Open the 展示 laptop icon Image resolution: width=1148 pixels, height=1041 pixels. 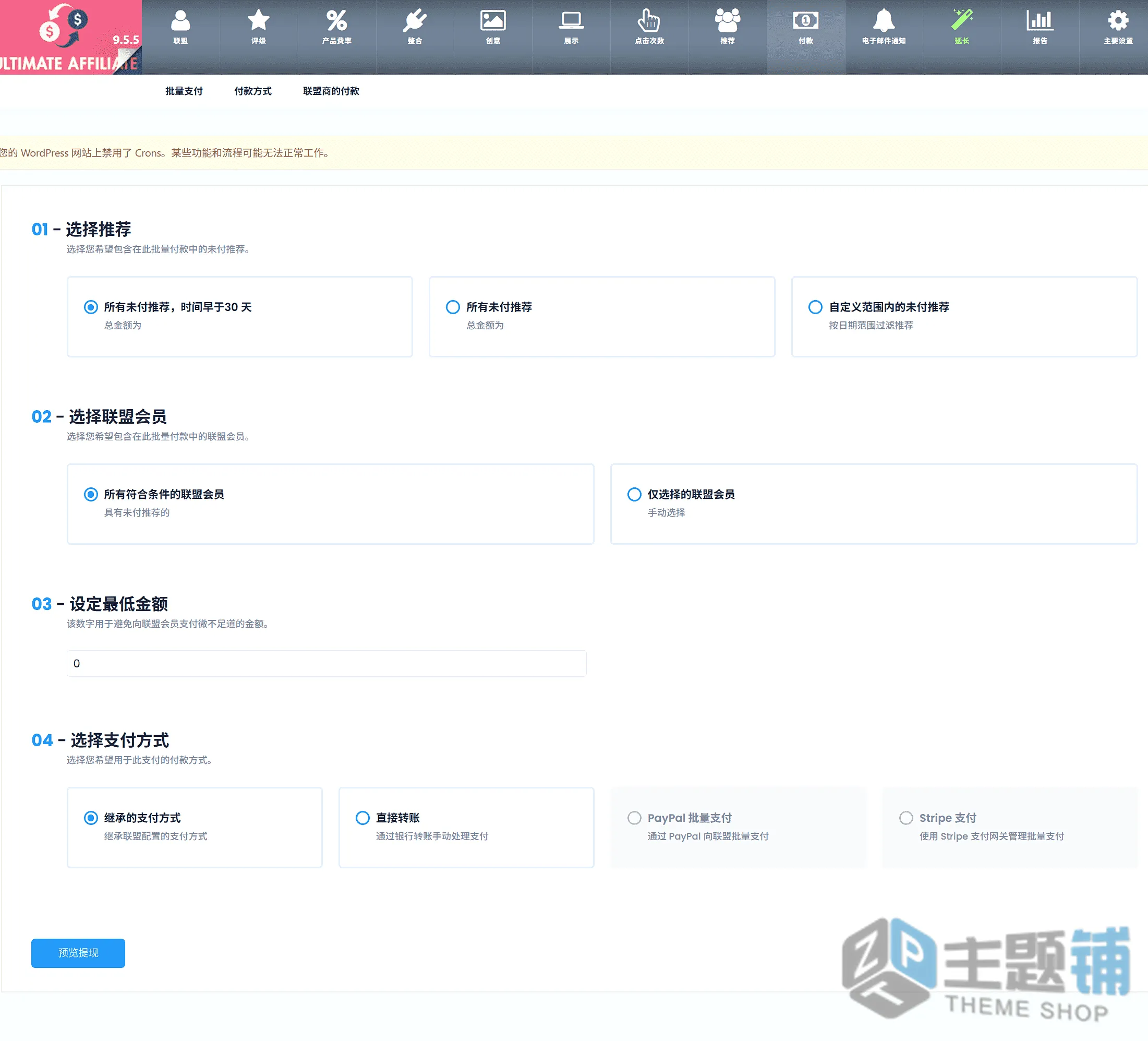click(571, 21)
